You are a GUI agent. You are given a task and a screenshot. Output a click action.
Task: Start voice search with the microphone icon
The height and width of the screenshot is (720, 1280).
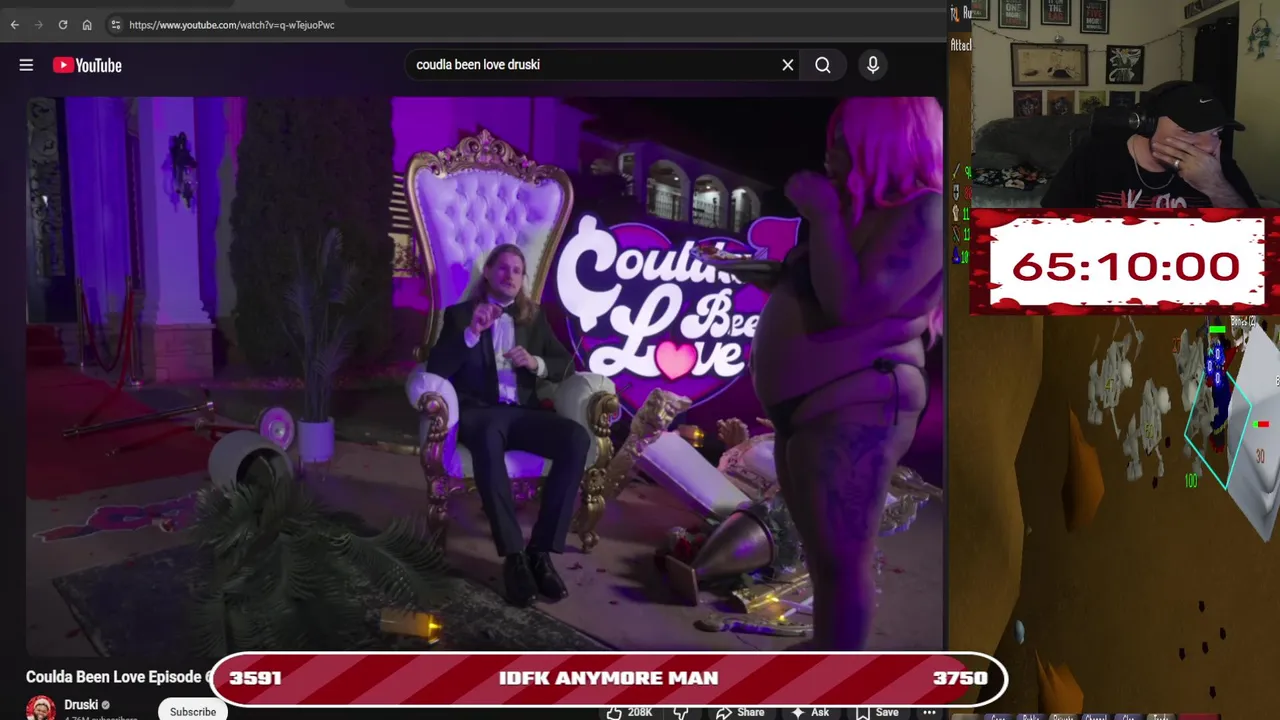tap(873, 65)
